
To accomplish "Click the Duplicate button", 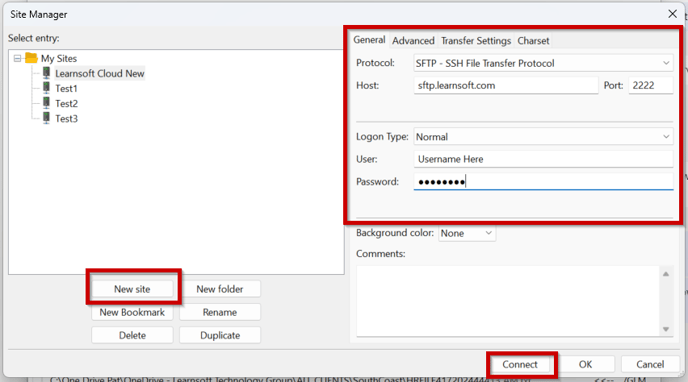I will coord(220,336).
